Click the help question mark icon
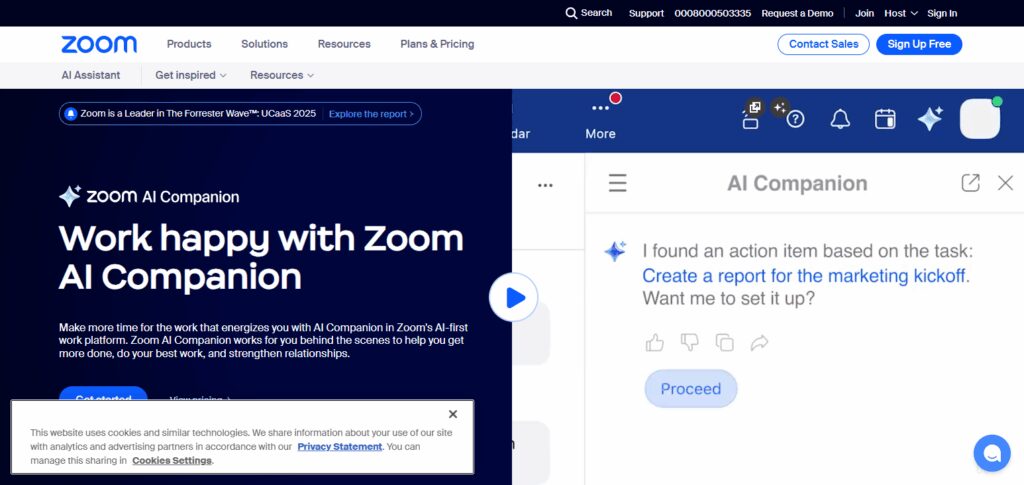The width and height of the screenshot is (1024, 485). [x=795, y=119]
